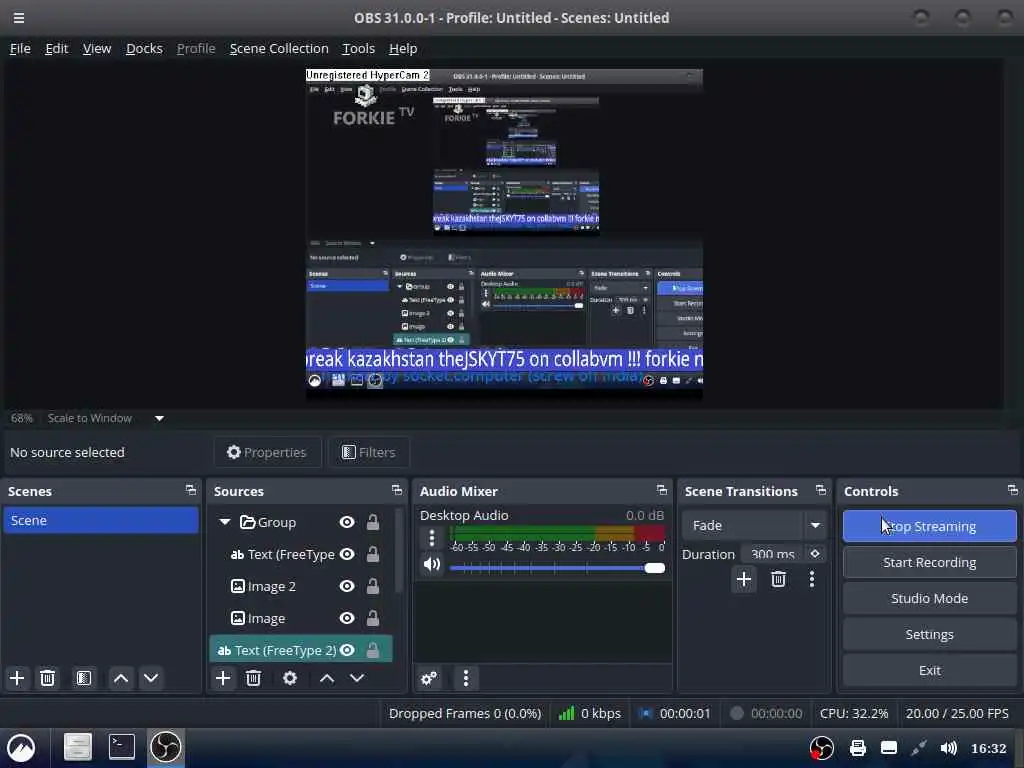Click the Properties button
The image size is (1024, 768).
(x=267, y=452)
